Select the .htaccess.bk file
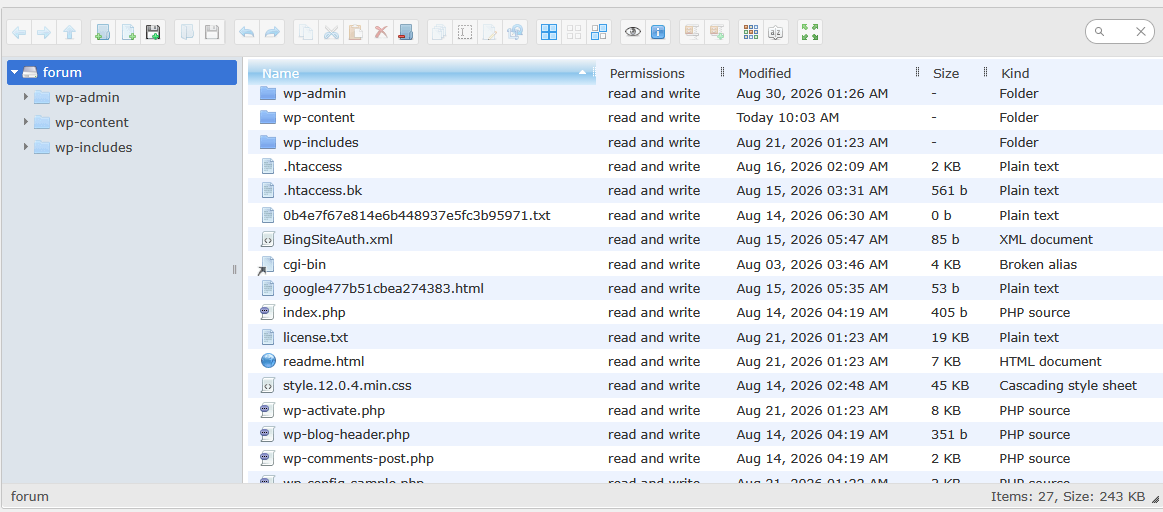1163x512 pixels. click(x=705, y=191)
